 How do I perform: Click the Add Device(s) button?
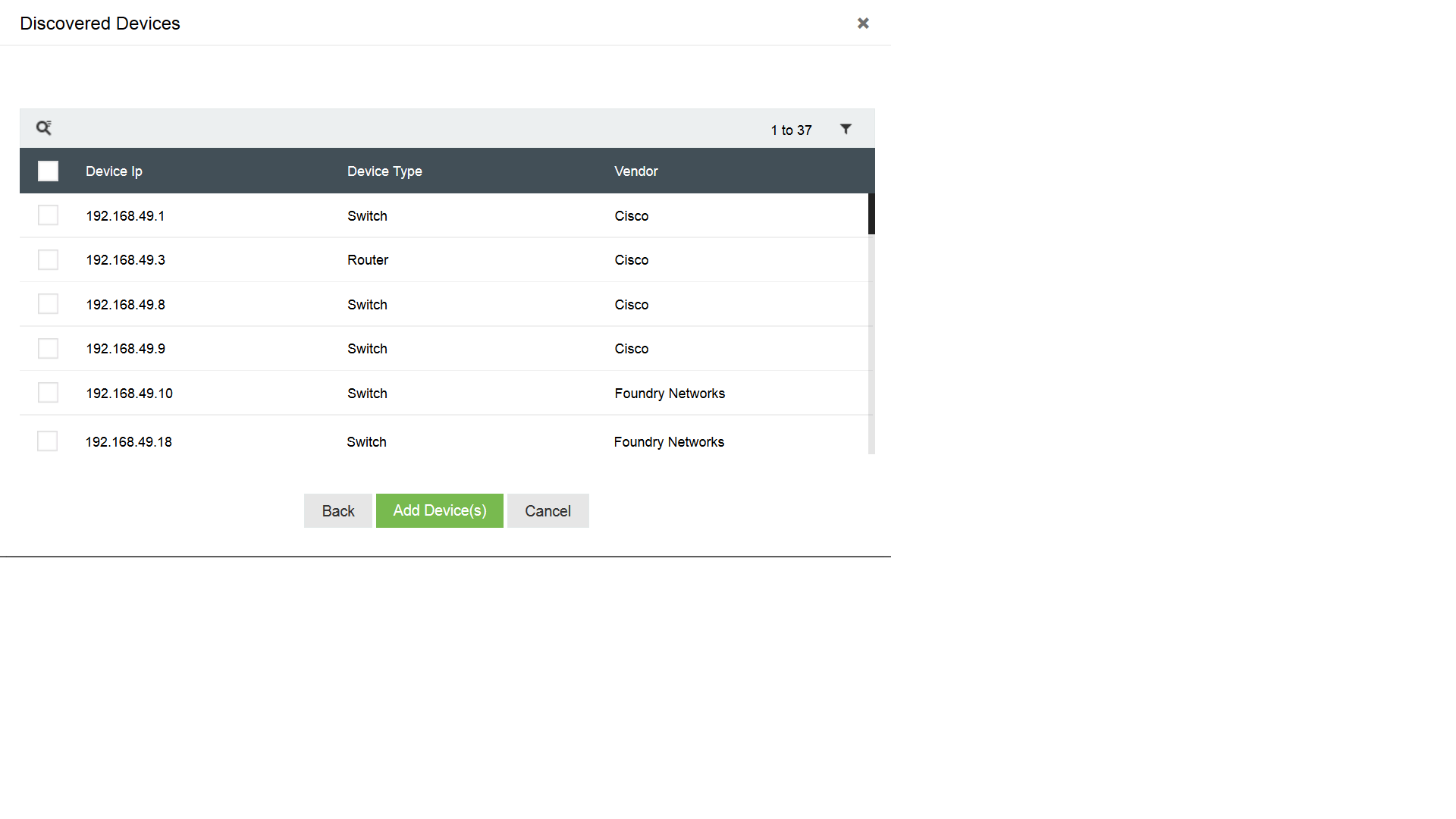(x=439, y=510)
